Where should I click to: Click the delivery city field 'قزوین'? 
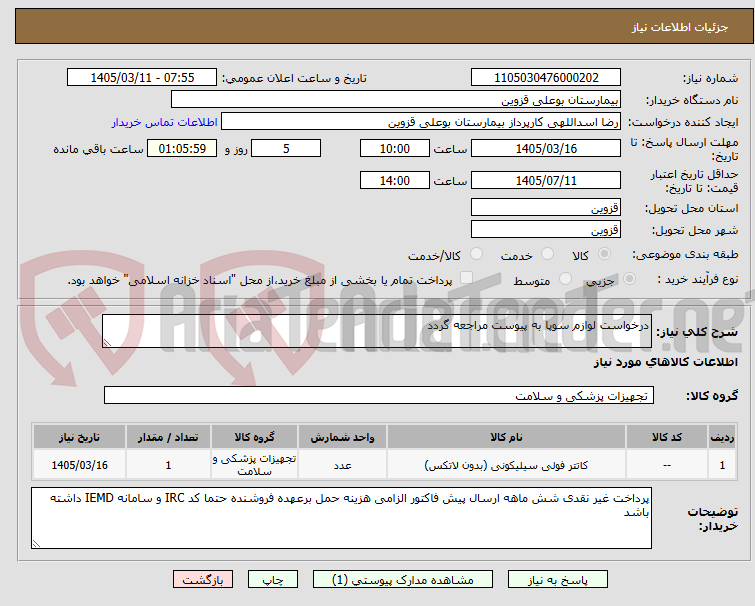(546, 229)
